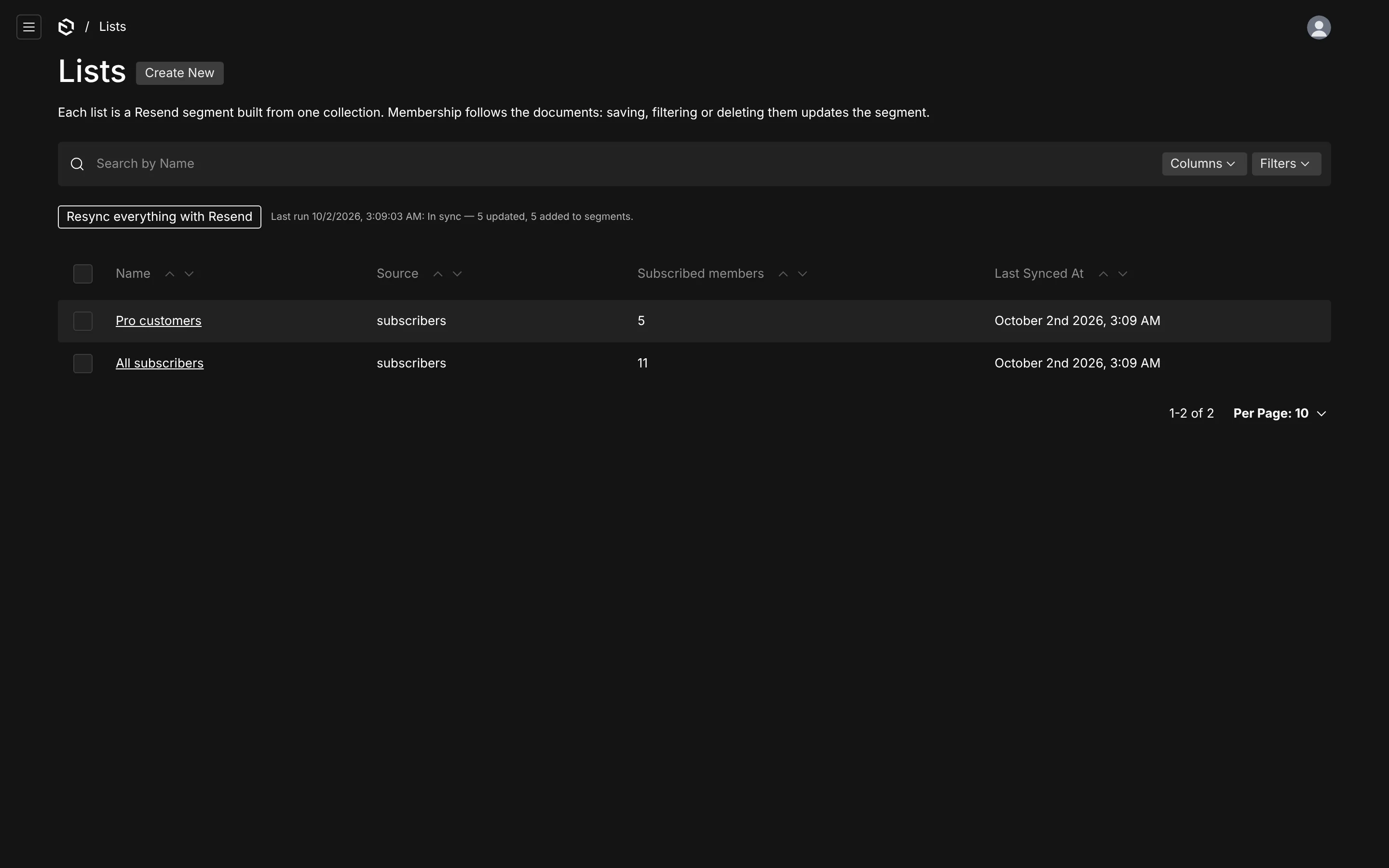The width and height of the screenshot is (1389, 868).
Task: Click the Create New button
Action: click(x=179, y=73)
